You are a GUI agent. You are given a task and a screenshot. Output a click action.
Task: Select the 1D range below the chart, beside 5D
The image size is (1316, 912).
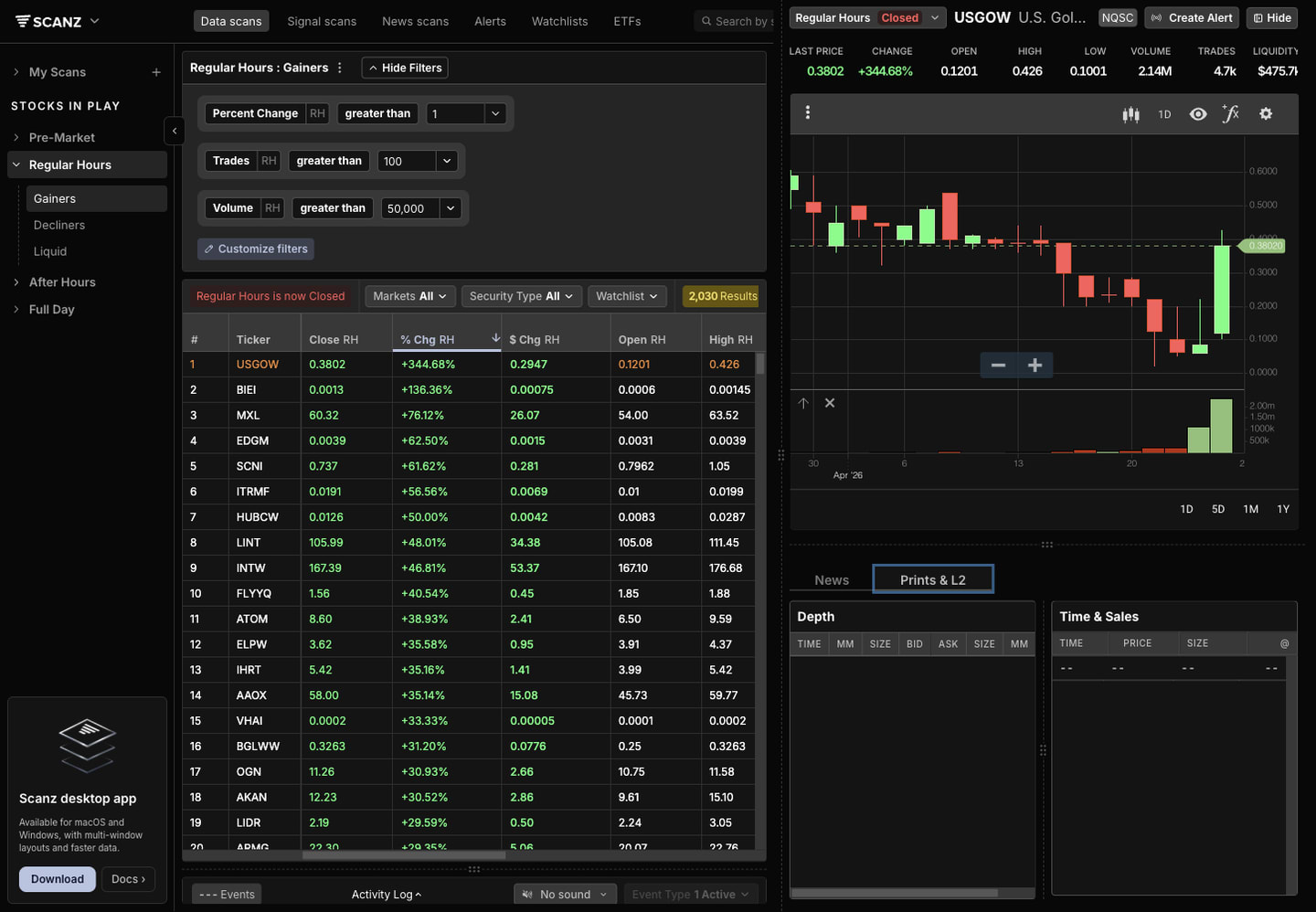point(1186,509)
